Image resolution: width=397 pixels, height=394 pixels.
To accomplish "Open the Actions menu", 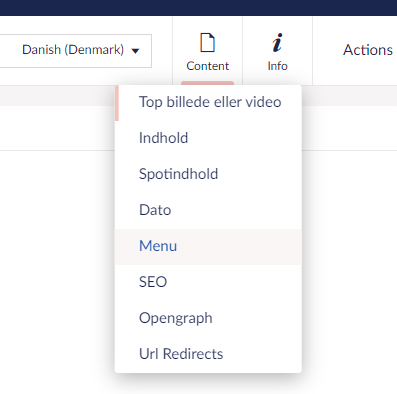I will pyautogui.click(x=368, y=50).
